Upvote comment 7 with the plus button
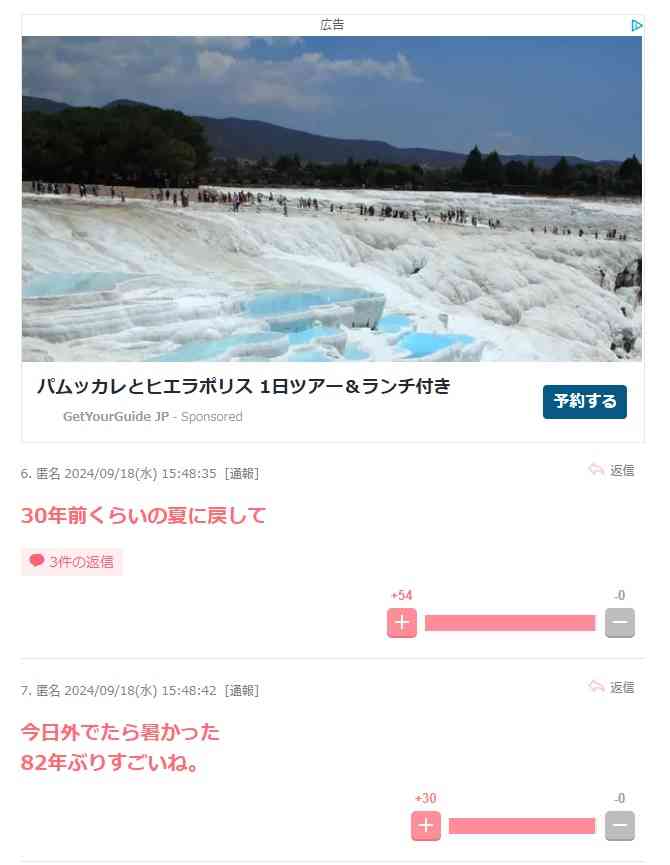The width and height of the screenshot is (670, 865). pos(426,826)
